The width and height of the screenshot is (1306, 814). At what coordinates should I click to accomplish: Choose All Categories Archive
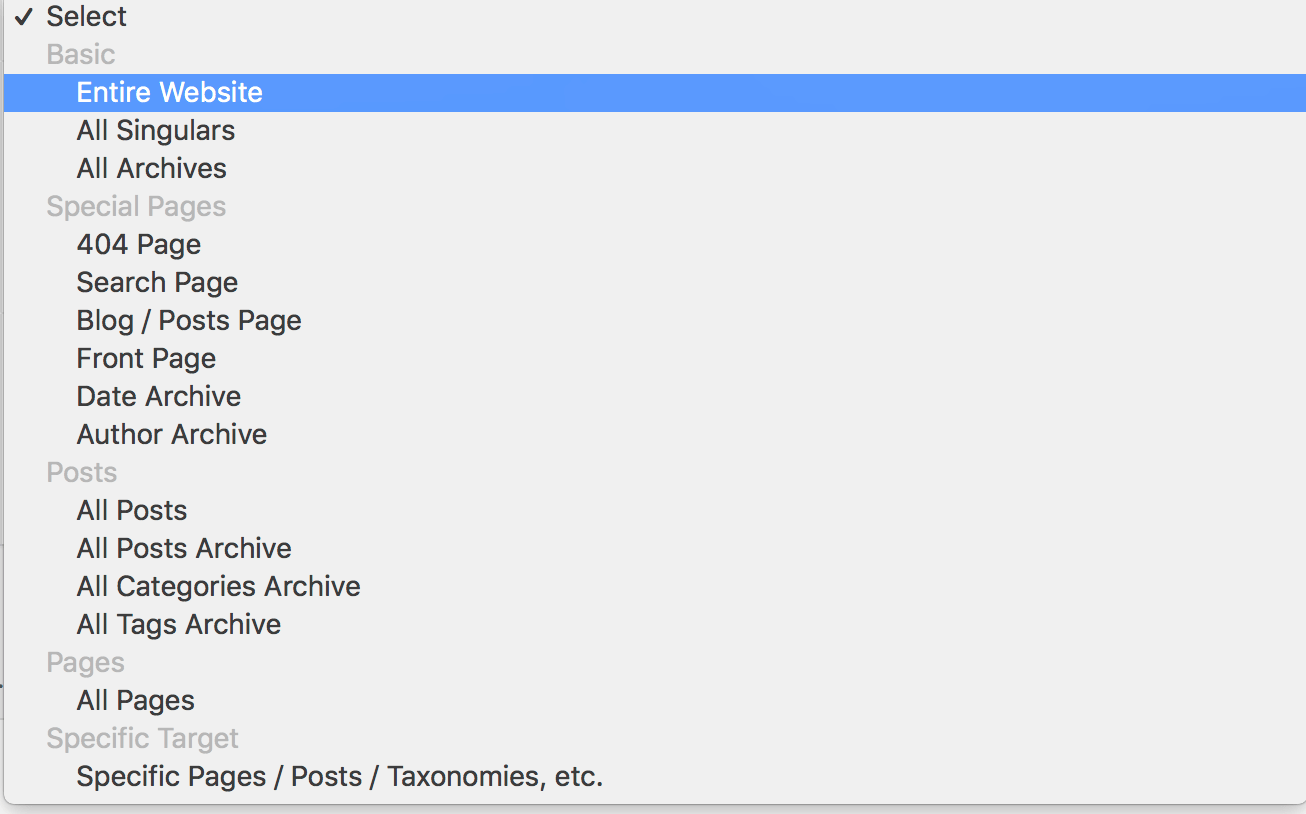coord(218,586)
